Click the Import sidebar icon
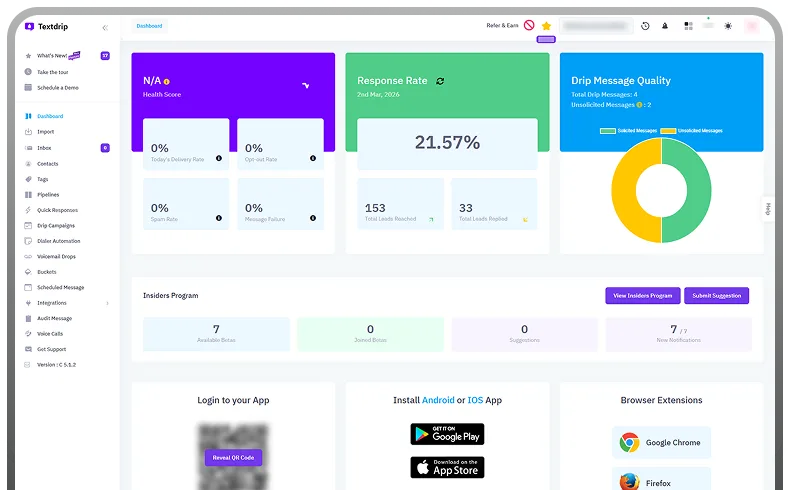Viewport: 790px width, 490px height. [28, 132]
